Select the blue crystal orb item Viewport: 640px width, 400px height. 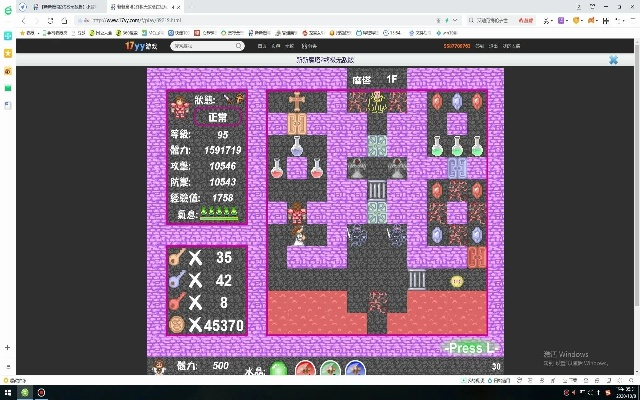click(x=355, y=369)
